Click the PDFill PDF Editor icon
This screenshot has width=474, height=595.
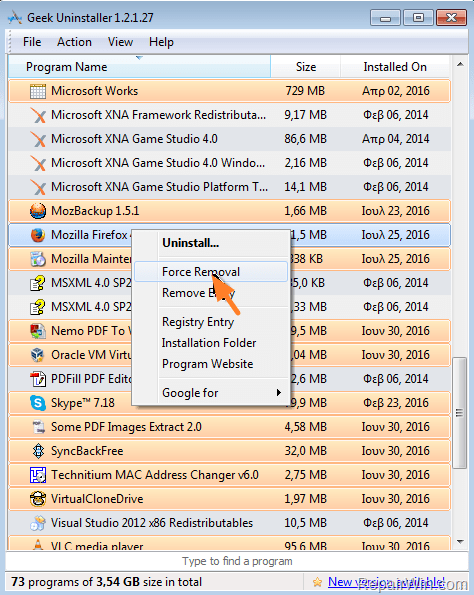tap(38, 379)
